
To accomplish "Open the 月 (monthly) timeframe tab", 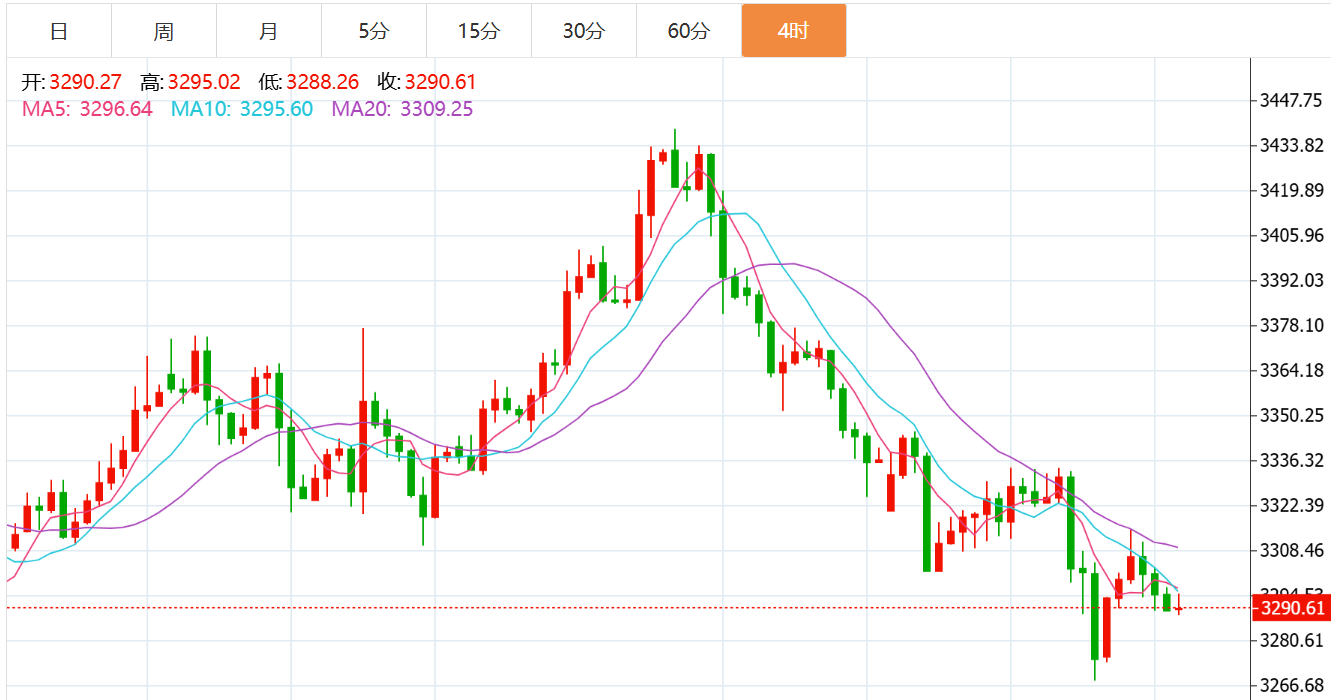I will [269, 31].
